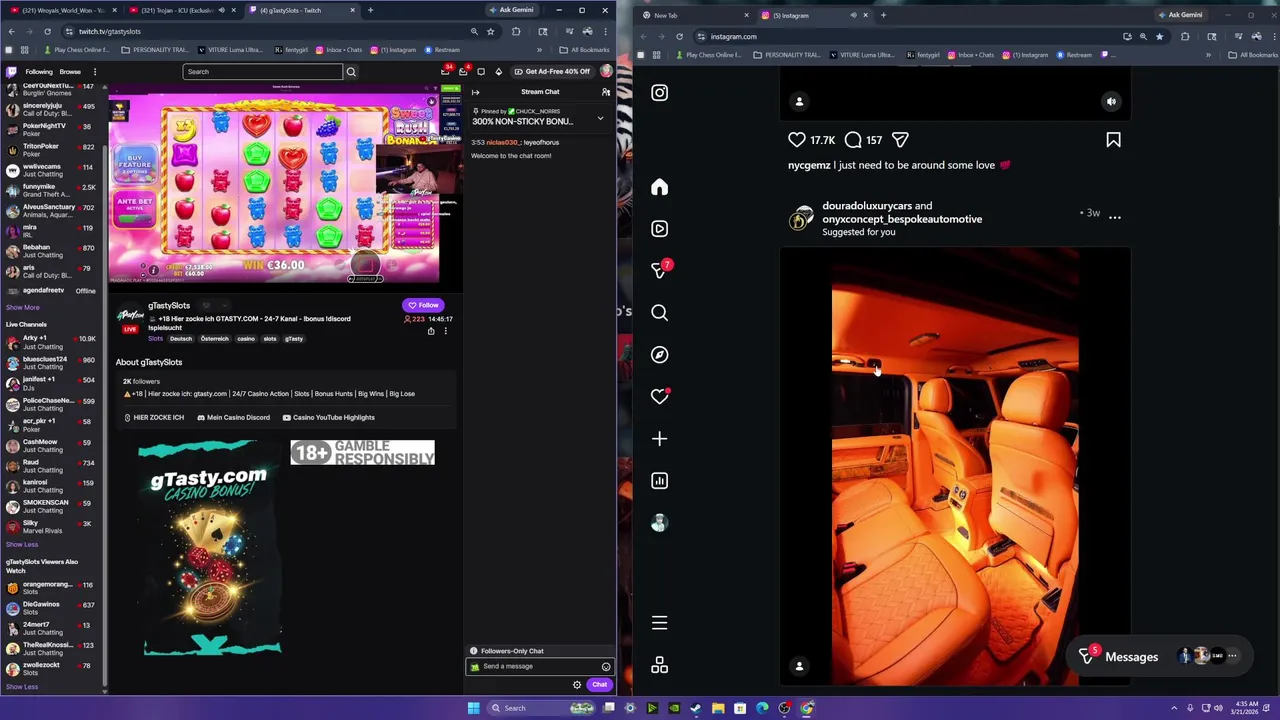Open the Windows Start button

[473, 708]
